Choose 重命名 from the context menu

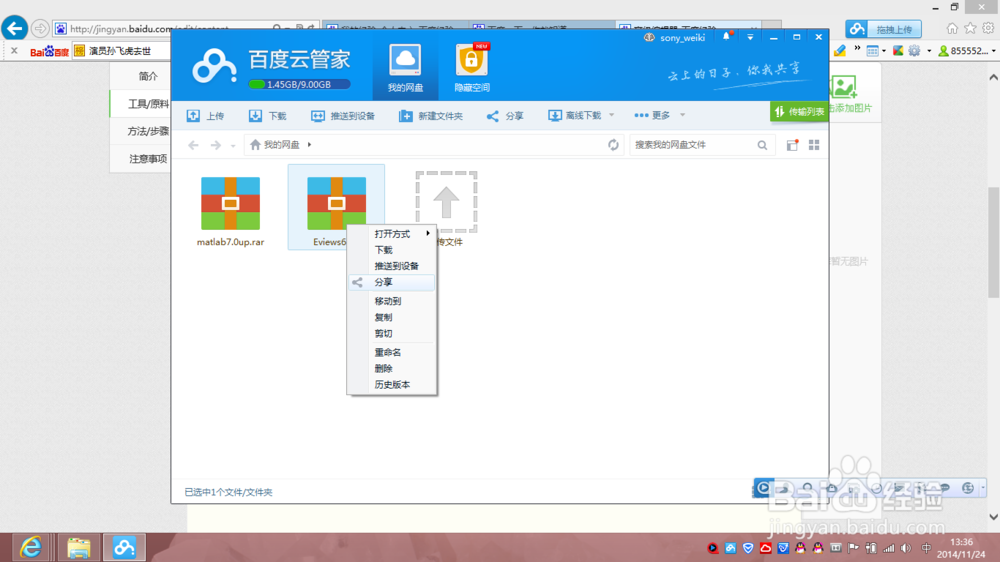(x=392, y=352)
